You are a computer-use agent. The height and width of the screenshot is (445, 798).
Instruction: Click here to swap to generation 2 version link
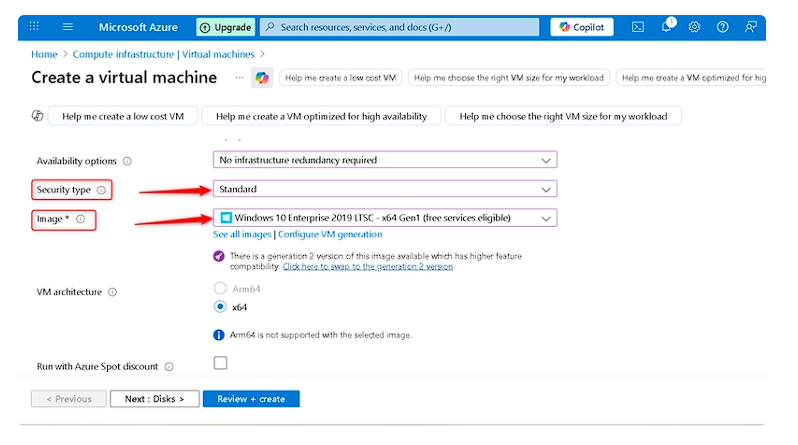click(367, 266)
